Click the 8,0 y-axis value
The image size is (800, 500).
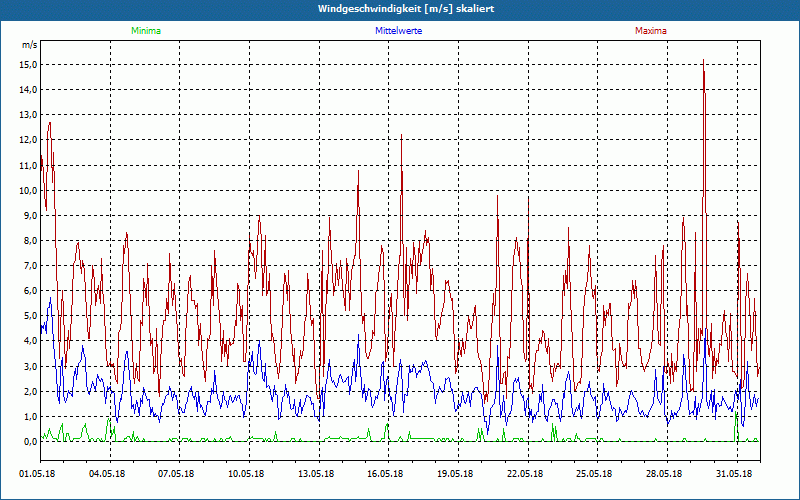[31, 241]
